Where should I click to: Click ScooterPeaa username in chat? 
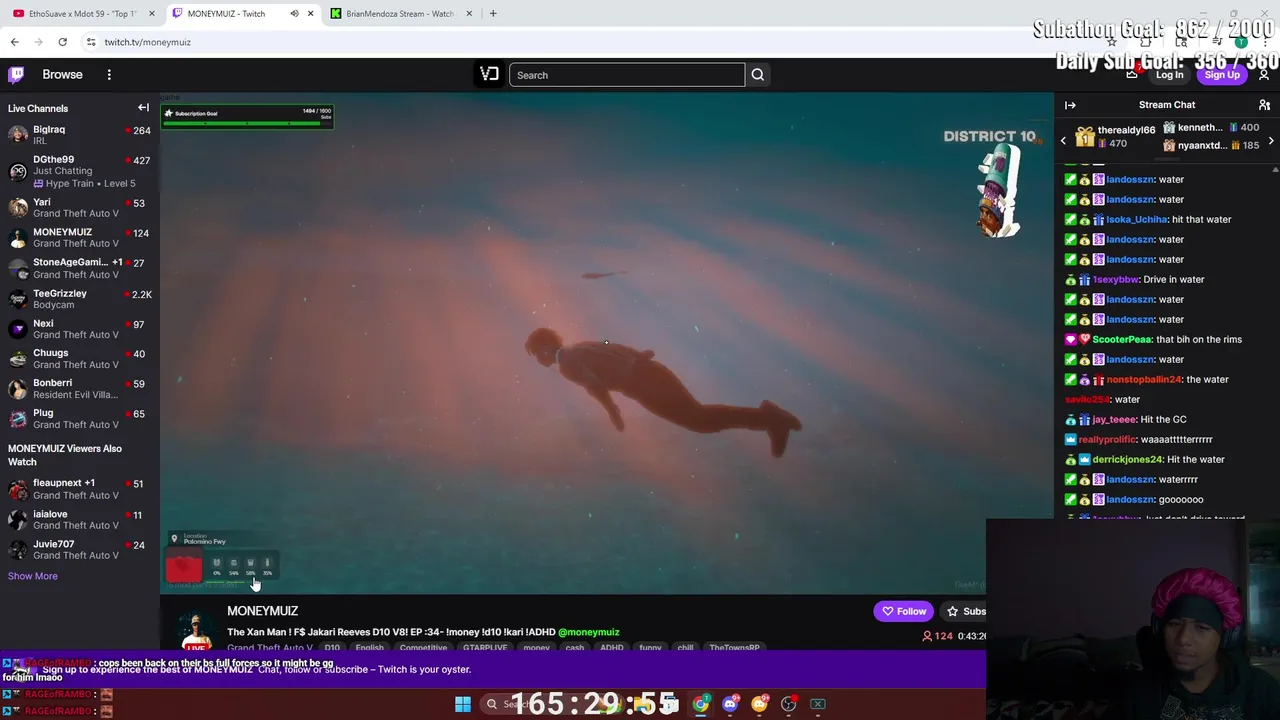pos(1122,339)
